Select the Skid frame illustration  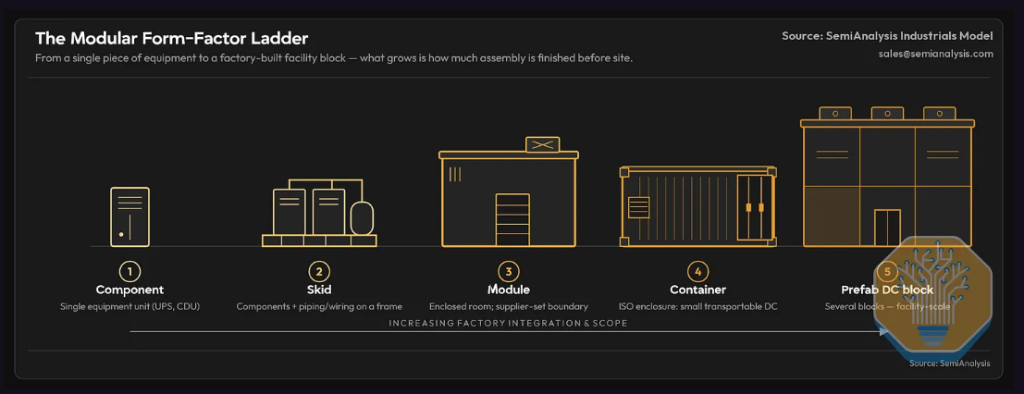pyautogui.click(x=319, y=212)
